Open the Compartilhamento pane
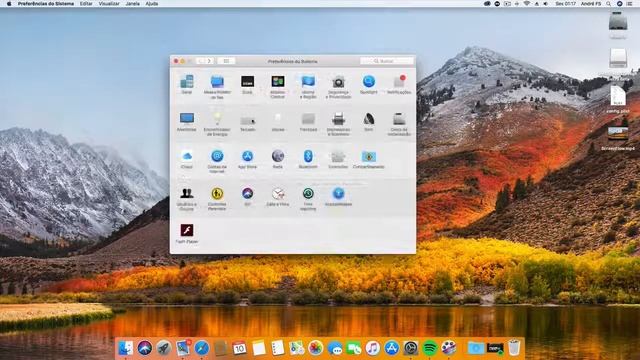The width and height of the screenshot is (640, 360). tap(369, 159)
